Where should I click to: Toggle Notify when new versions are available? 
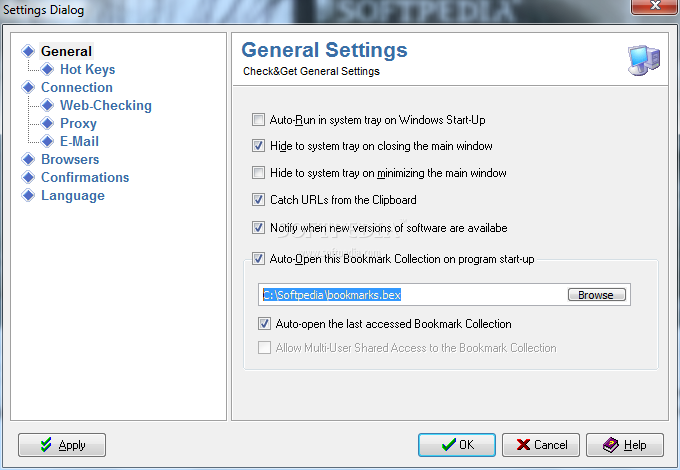point(258,227)
